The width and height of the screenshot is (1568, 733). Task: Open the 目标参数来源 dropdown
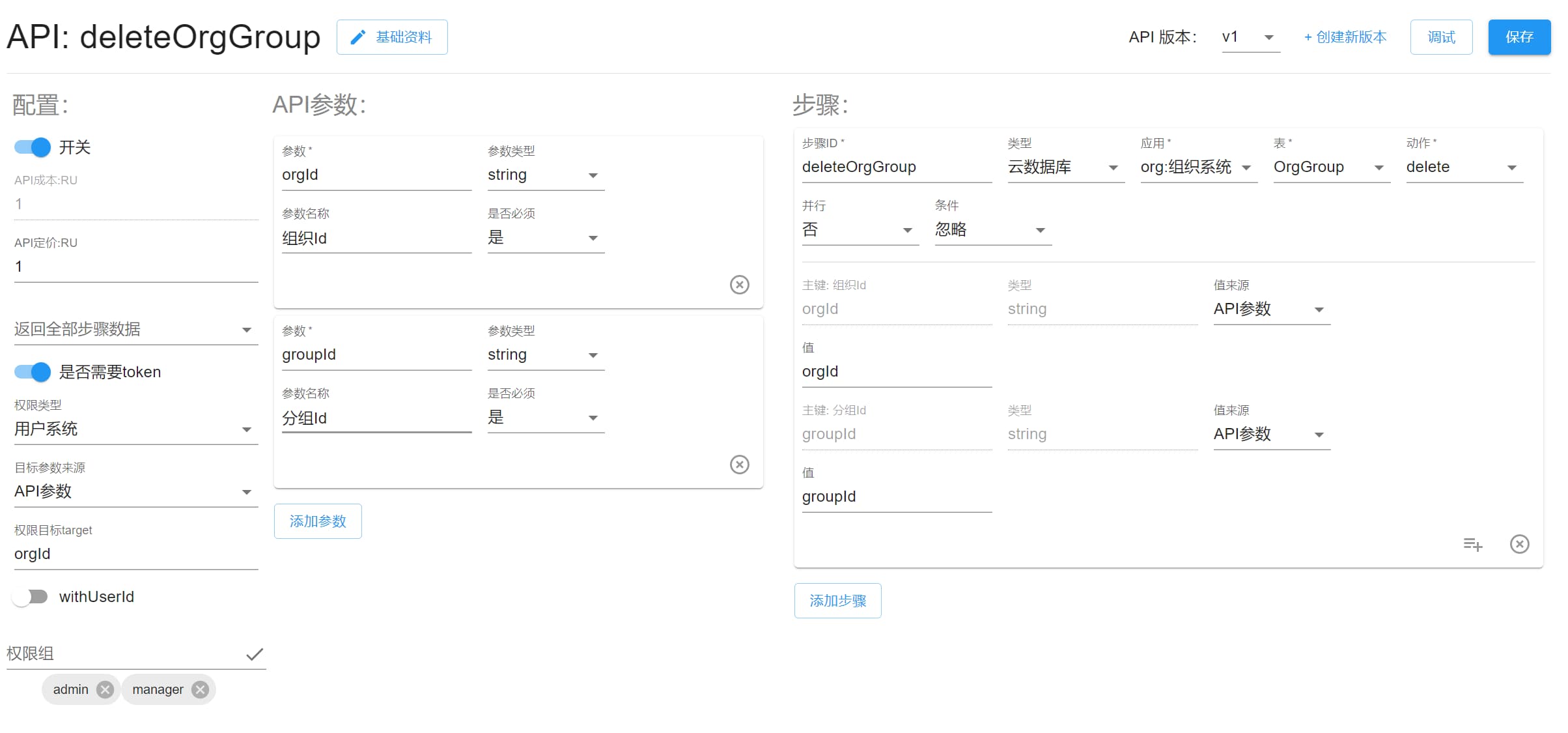[x=136, y=491]
